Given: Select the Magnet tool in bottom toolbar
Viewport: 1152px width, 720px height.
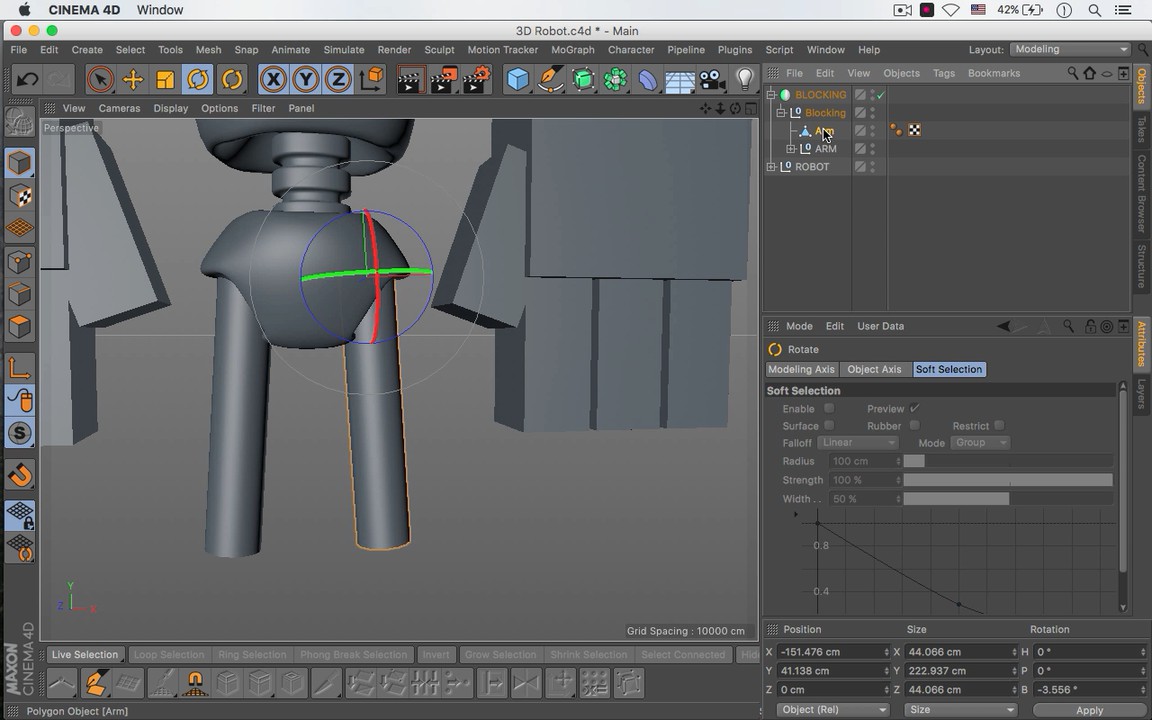Looking at the screenshot, I should click(x=195, y=684).
